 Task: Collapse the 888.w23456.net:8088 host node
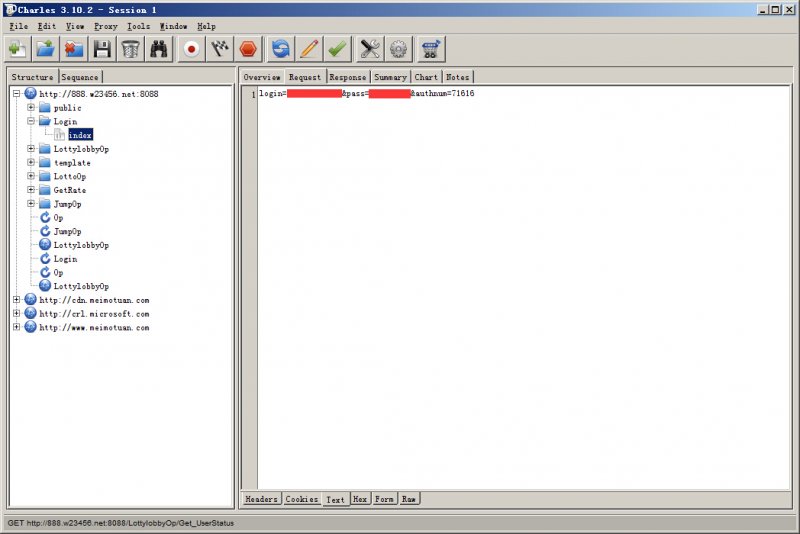point(17,93)
